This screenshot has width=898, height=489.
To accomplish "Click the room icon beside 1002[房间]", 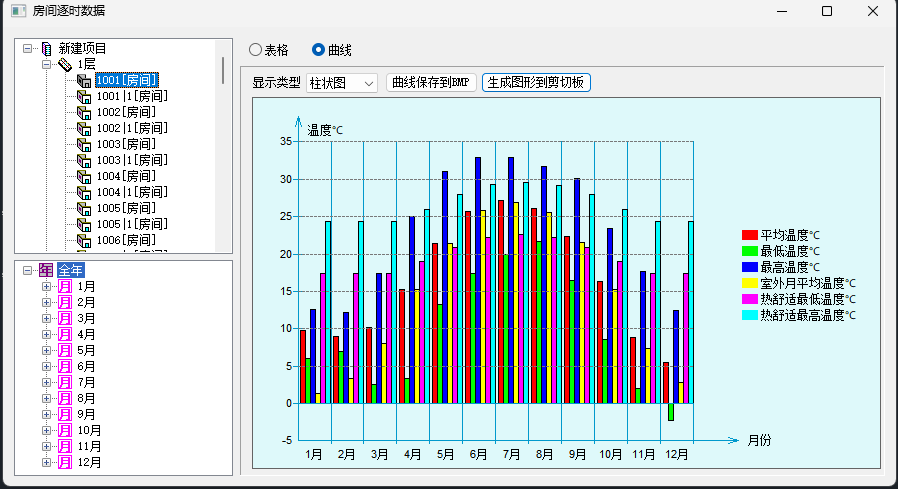I will click(x=84, y=112).
